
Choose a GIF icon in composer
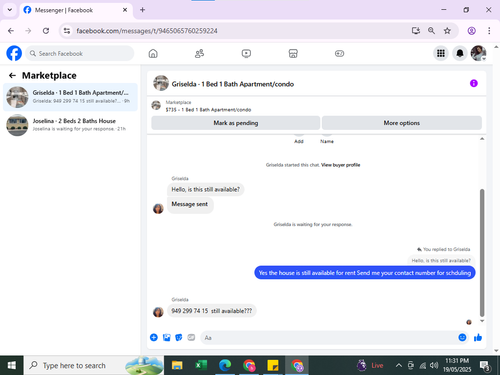[191, 337]
